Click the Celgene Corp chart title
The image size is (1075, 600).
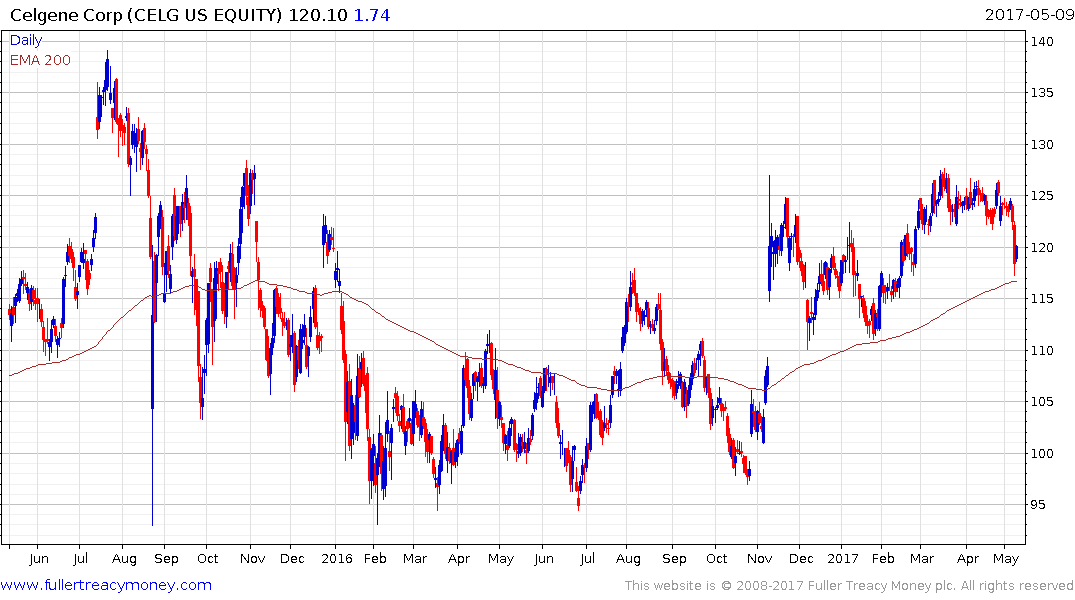click(x=146, y=15)
